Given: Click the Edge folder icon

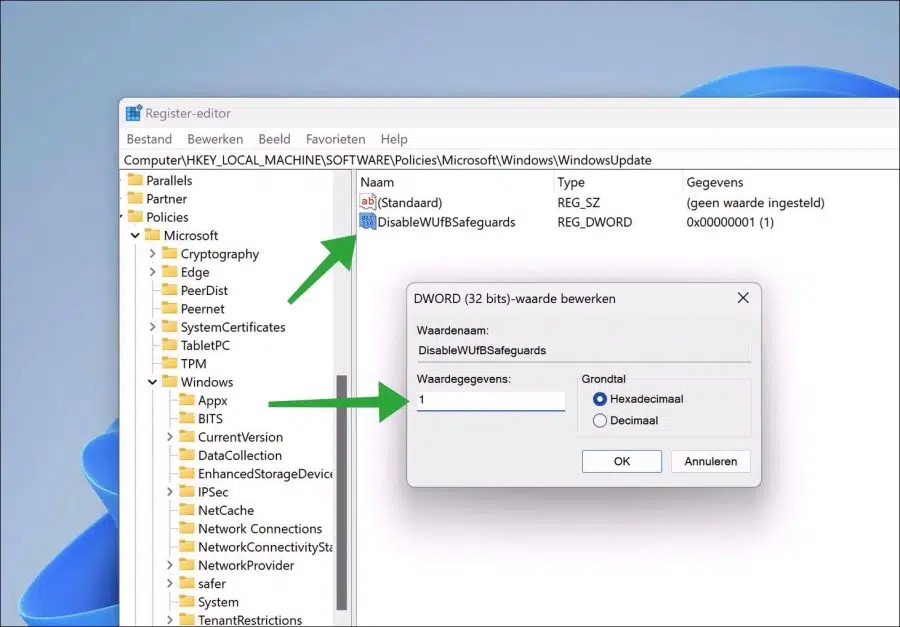Looking at the screenshot, I should [170, 272].
